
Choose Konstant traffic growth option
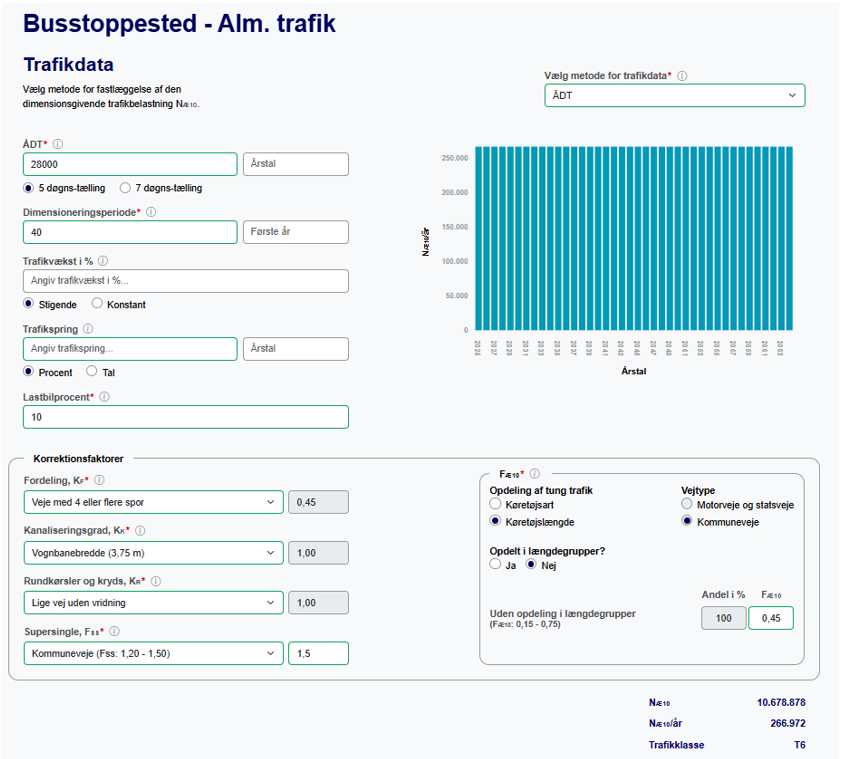click(97, 304)
